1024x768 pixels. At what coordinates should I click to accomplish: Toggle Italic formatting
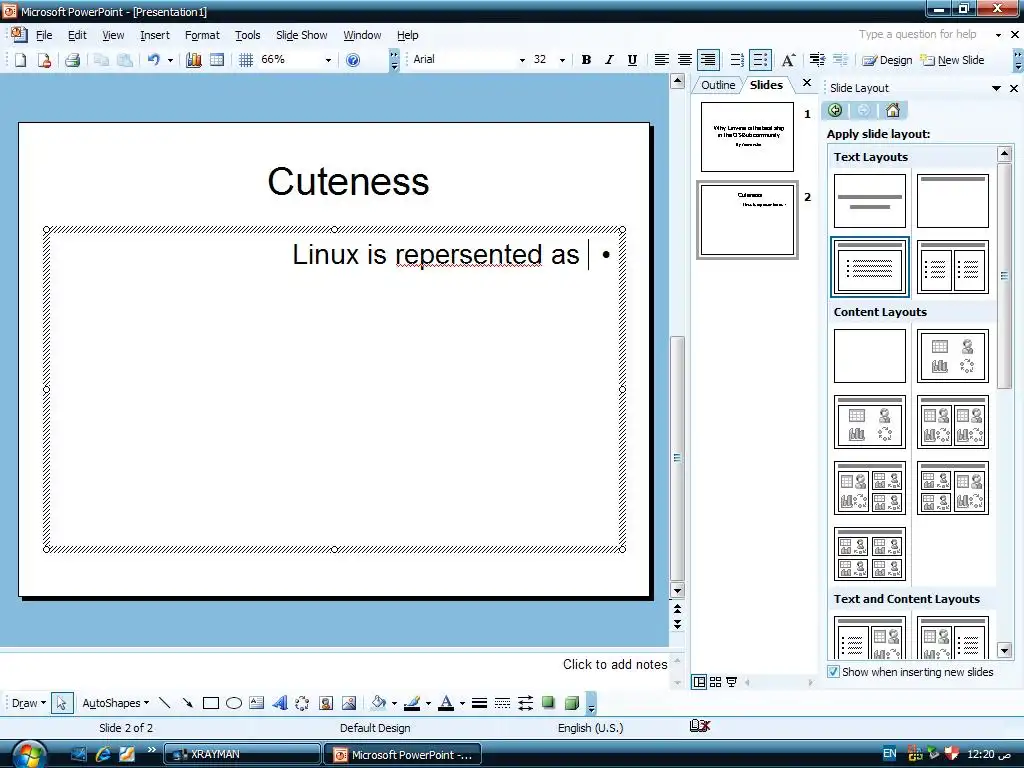click(x=609, y=60)
